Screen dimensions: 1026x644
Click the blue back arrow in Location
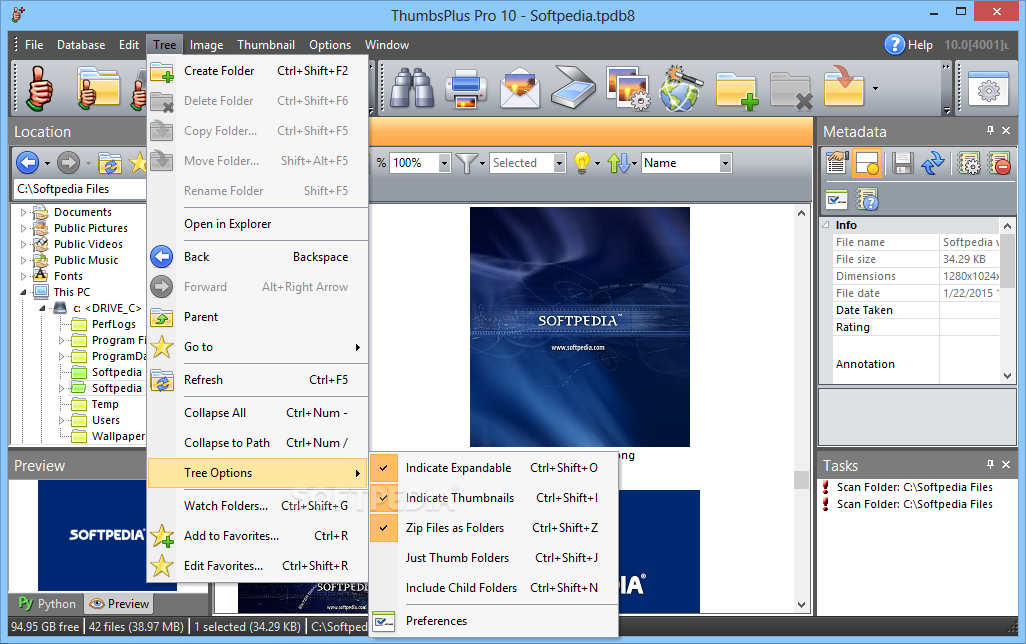point(27,162)
